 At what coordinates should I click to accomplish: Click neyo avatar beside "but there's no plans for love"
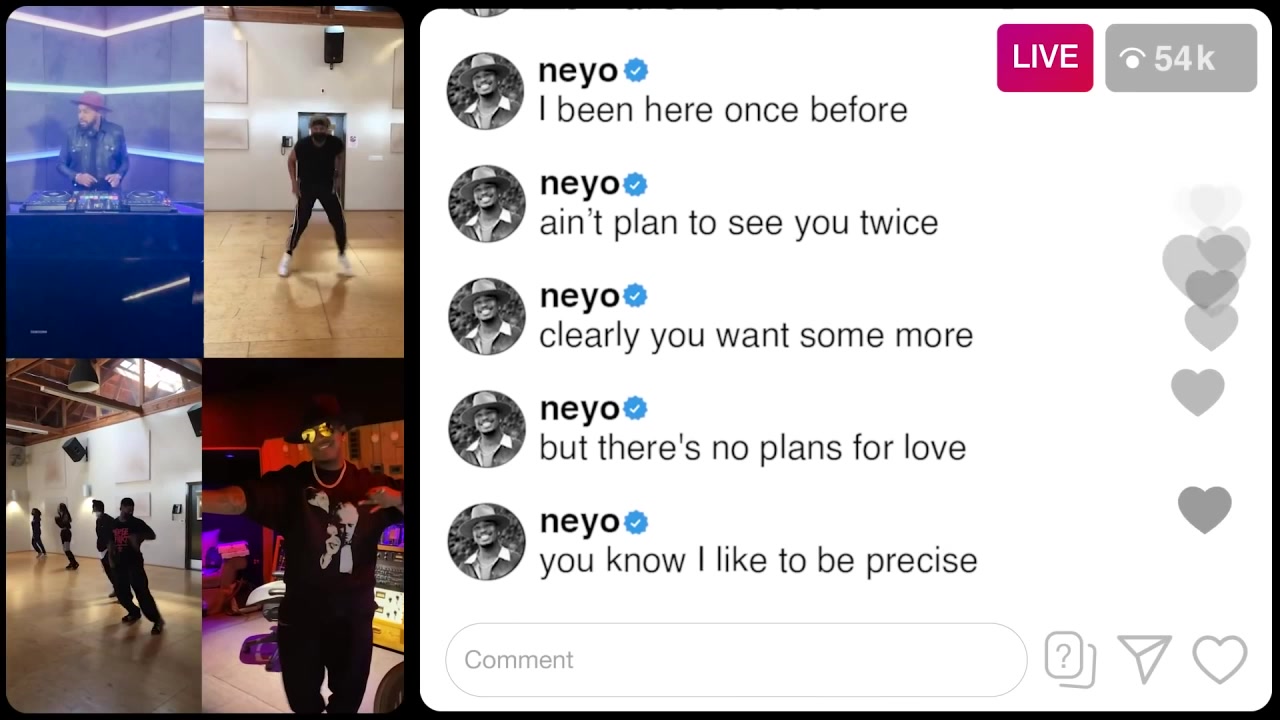pos(486,429)
